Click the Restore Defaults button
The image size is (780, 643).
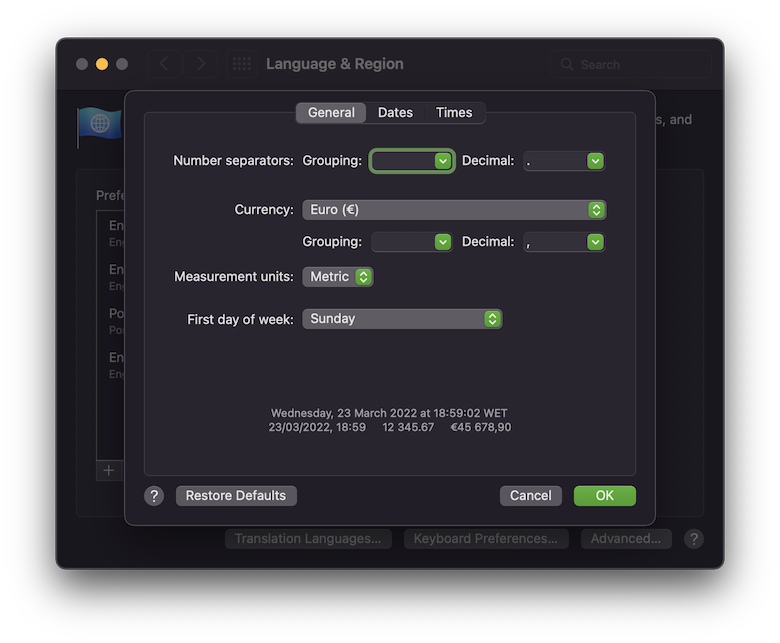point(236,496)
